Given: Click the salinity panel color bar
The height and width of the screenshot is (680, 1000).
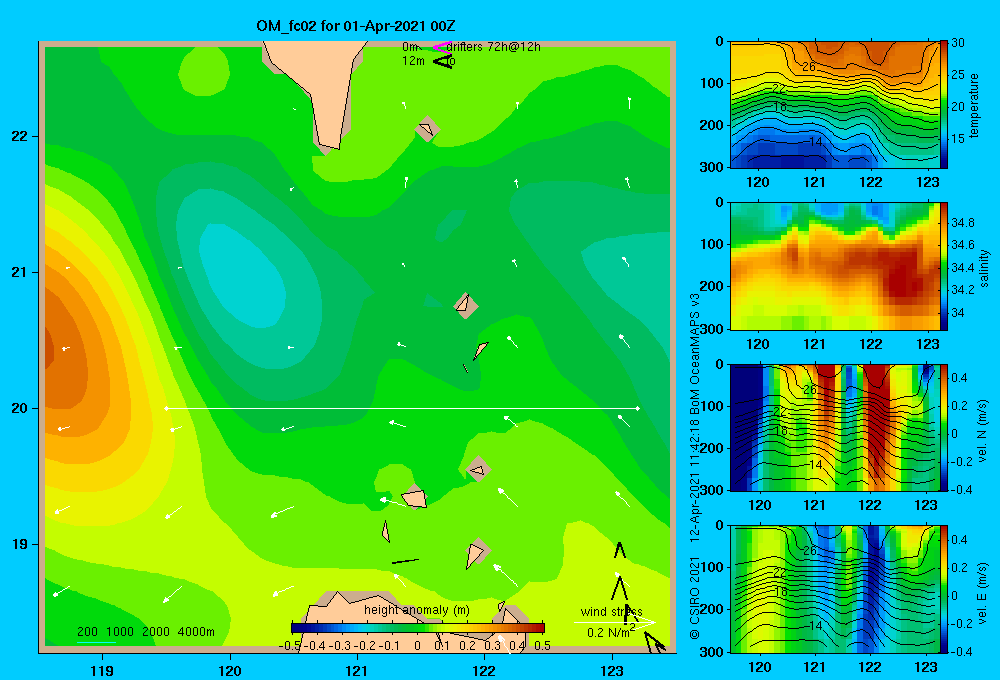Looking at the screenshot, I should click(x=943, y=266).
